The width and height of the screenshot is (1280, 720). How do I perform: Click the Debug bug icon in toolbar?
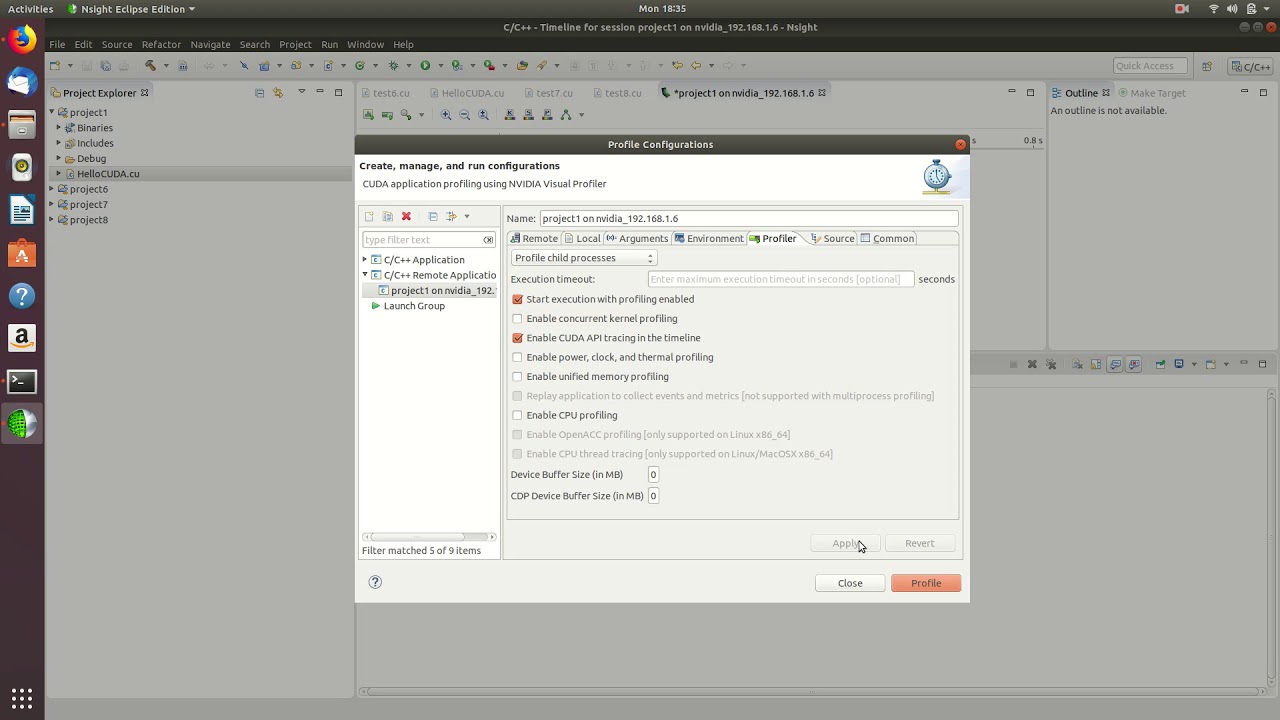(393, 66)
